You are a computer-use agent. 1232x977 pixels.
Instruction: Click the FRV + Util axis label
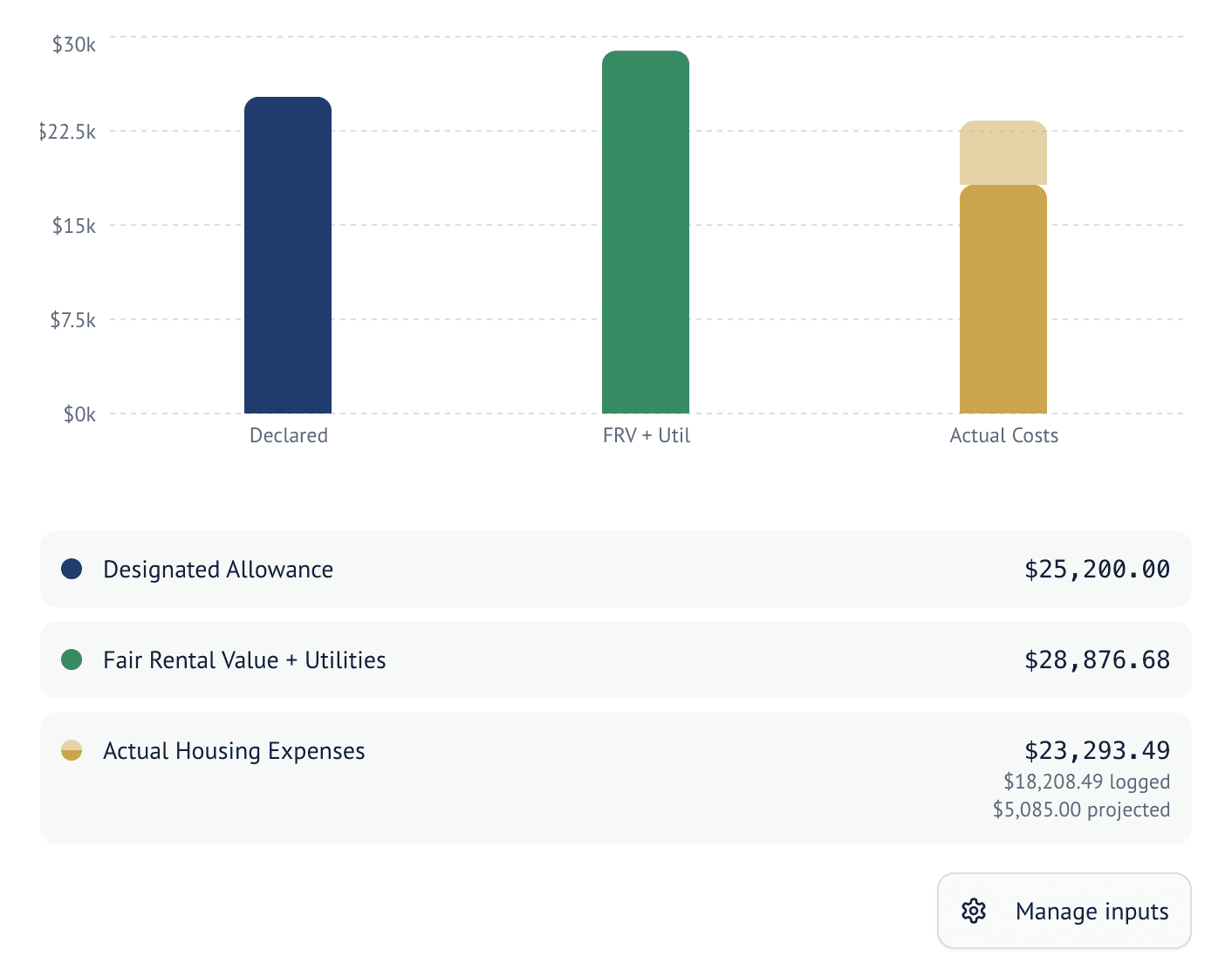point(647,435)
